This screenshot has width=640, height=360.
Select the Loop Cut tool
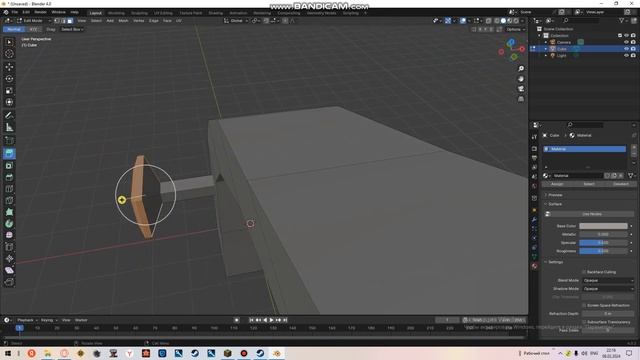click(9, 189)
